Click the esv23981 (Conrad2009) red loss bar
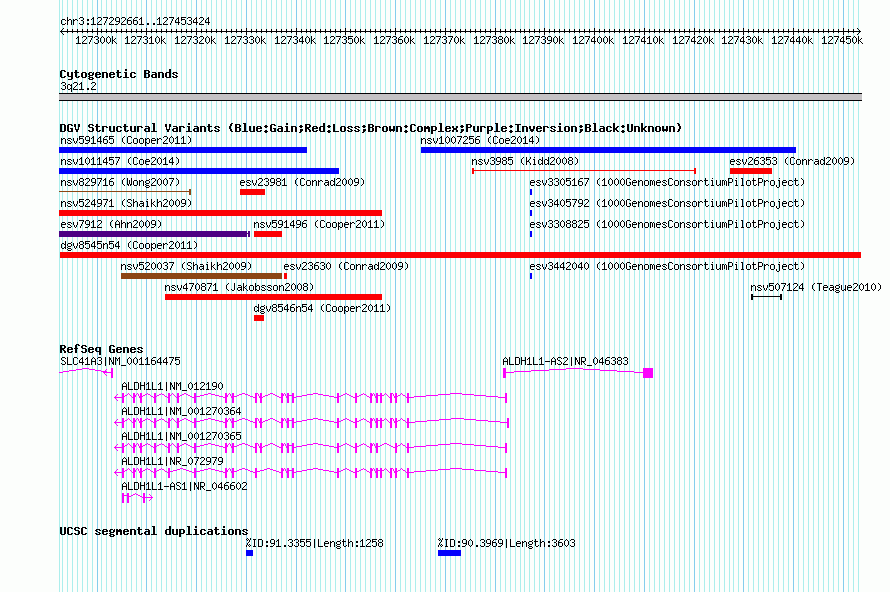This screenshot has height=592, width=890. click(x=252, y=192)
